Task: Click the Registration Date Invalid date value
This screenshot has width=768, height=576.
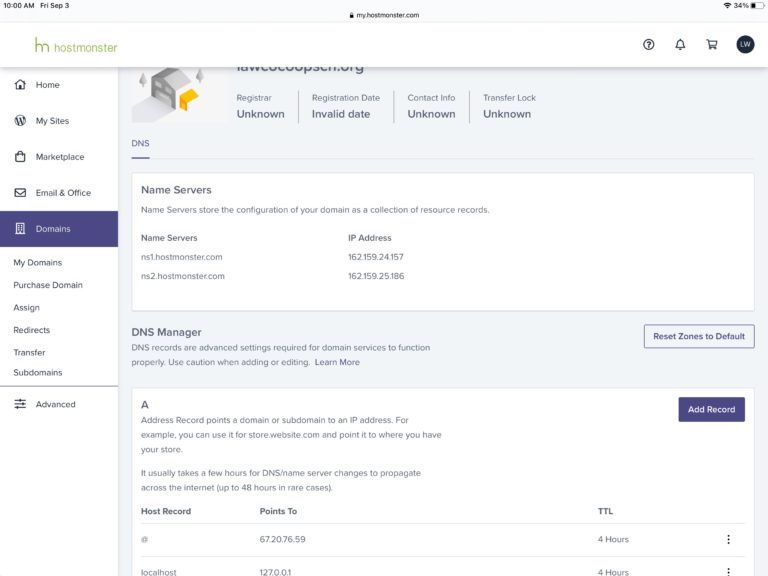Action: [341, 114]
